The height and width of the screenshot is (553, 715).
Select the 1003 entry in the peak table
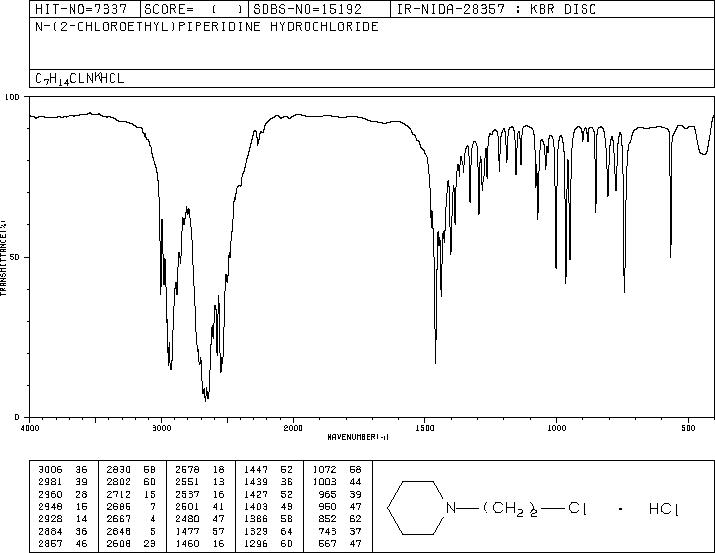tap(337, 482)
